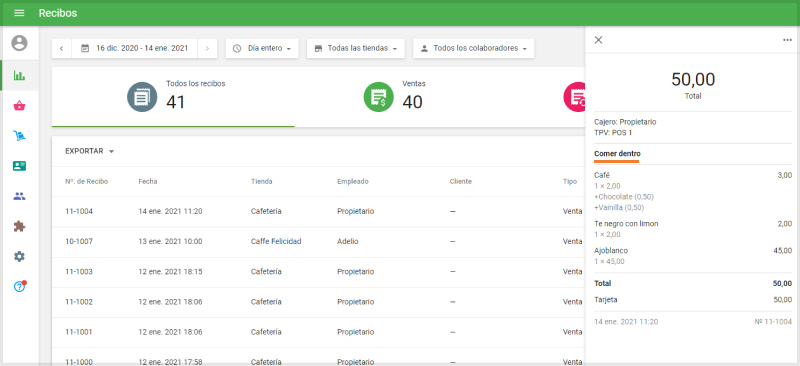The height and width of the screenshot is (366, 800).
Task: Click the Cliente column header
Action: 461,181
